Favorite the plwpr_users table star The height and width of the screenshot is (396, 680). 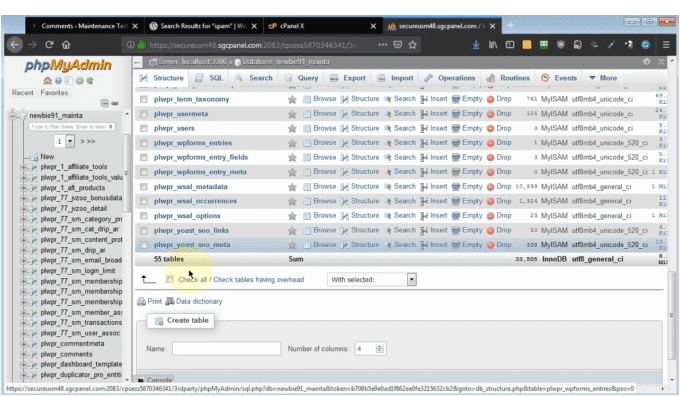(292, 128)
